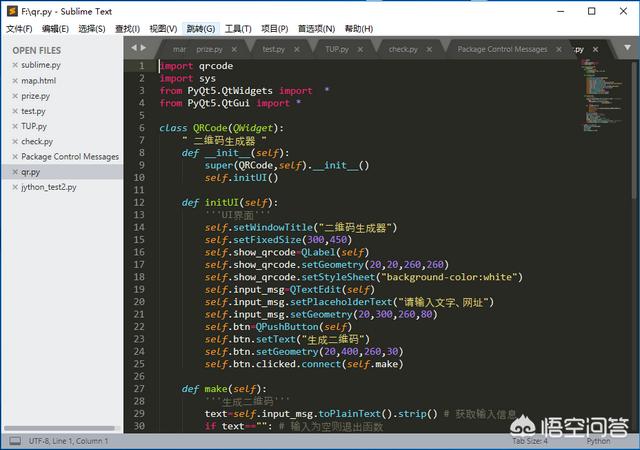This screenshot has height=450, width=640.
Task: Close TUP.py in the open files sidebar
Action: pyautogui.click(x=15, y=126)
